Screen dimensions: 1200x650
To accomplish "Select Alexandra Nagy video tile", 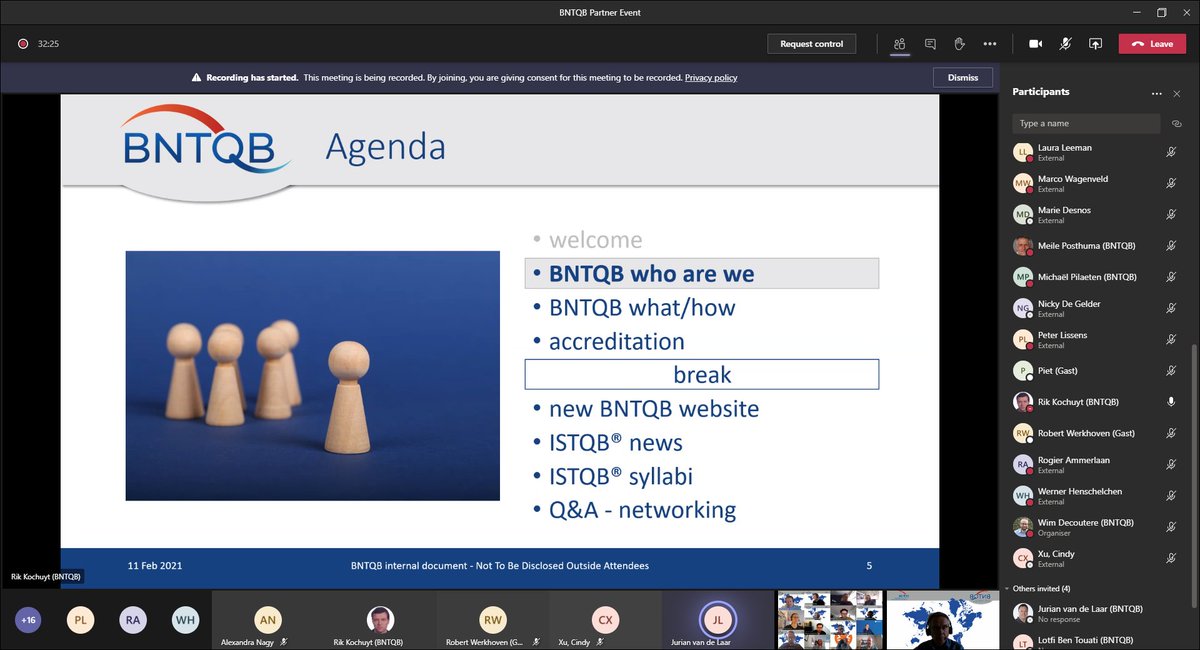I will (267, 620).
